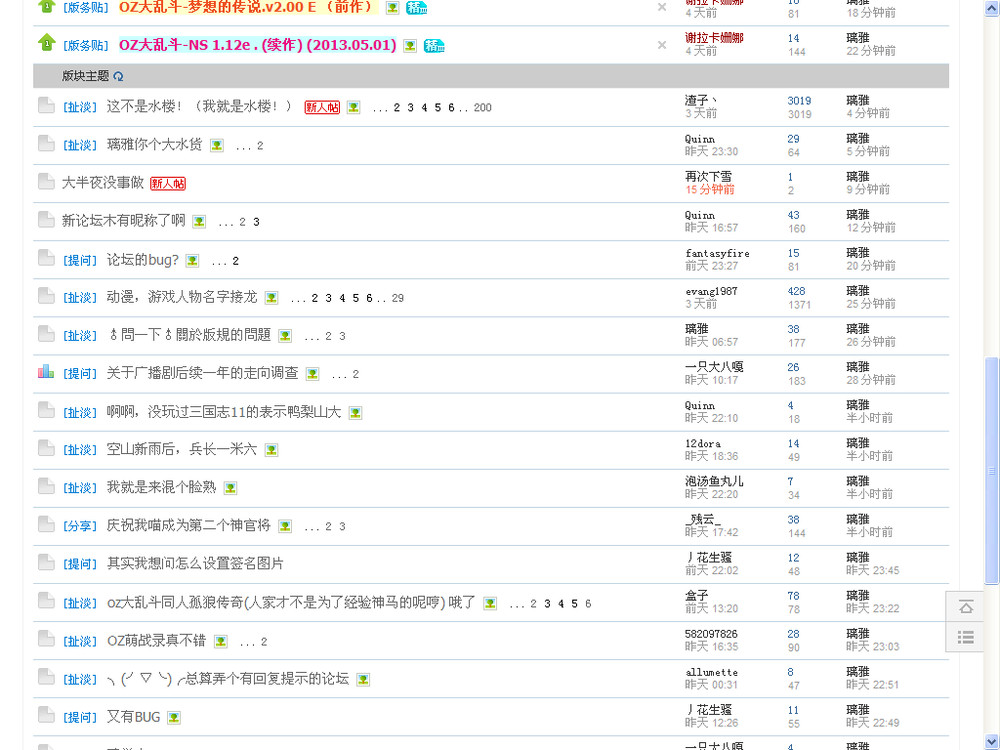Click the image icon after oz大乱斗同人孤狼传奇 title

tap(490, 603)
